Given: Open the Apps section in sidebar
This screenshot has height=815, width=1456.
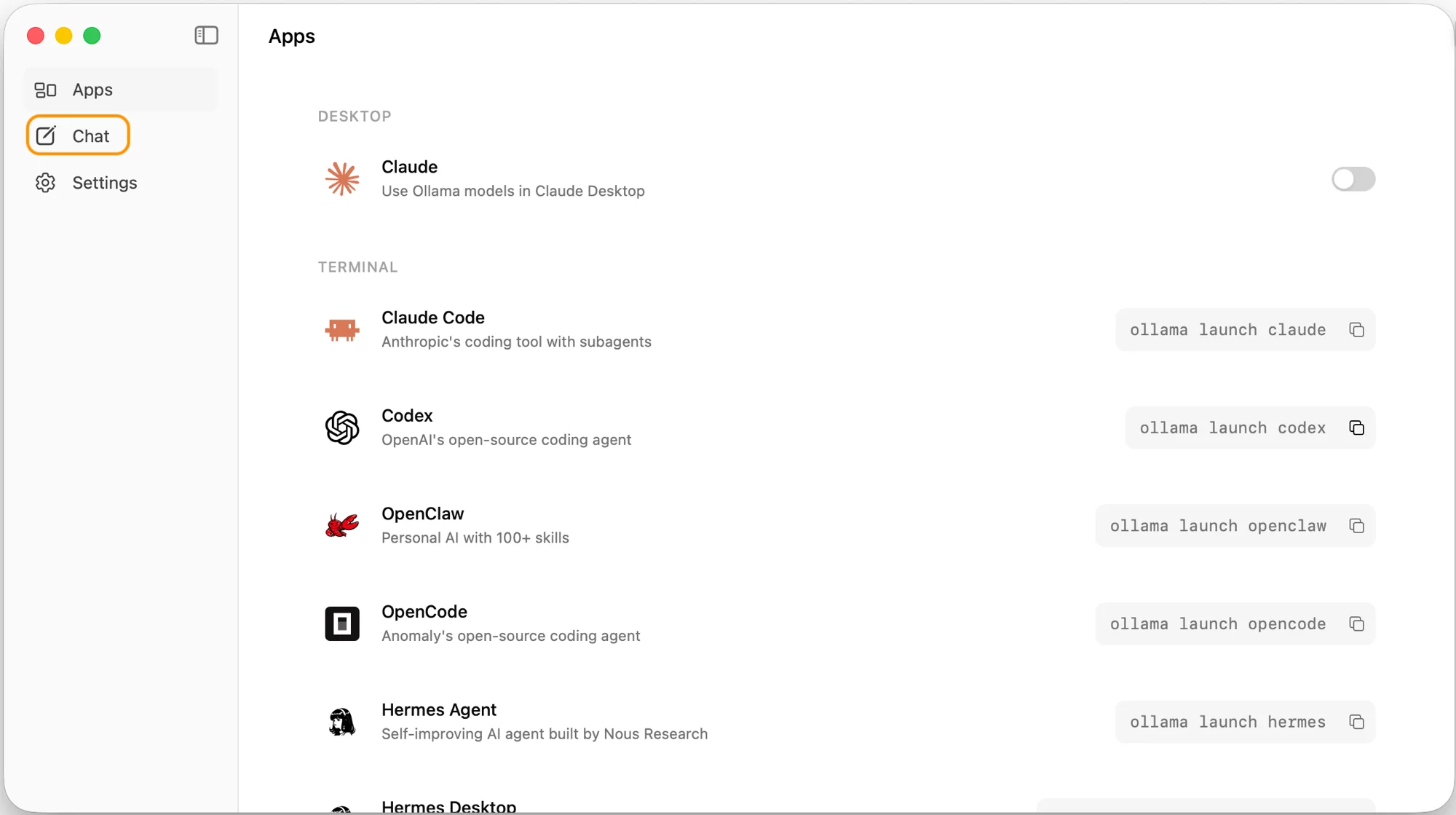Looking at the screenshot, I should point(121,90).
